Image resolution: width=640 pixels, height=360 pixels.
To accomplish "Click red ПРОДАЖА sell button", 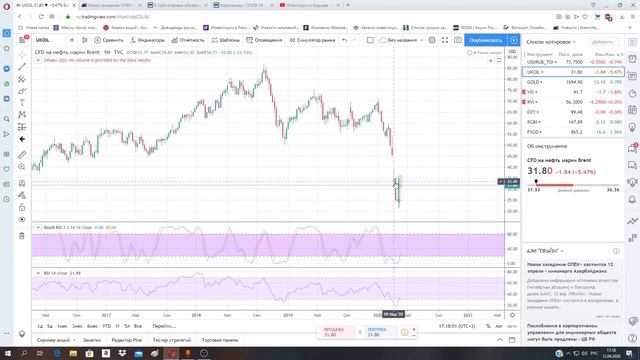I will (337, 332).
